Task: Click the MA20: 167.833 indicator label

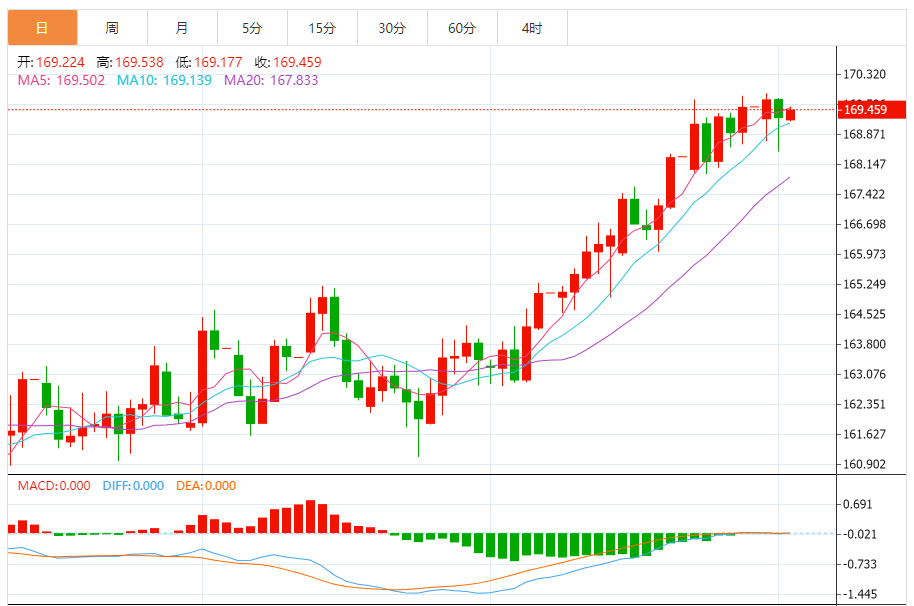Action: click(x=271, y=80)
